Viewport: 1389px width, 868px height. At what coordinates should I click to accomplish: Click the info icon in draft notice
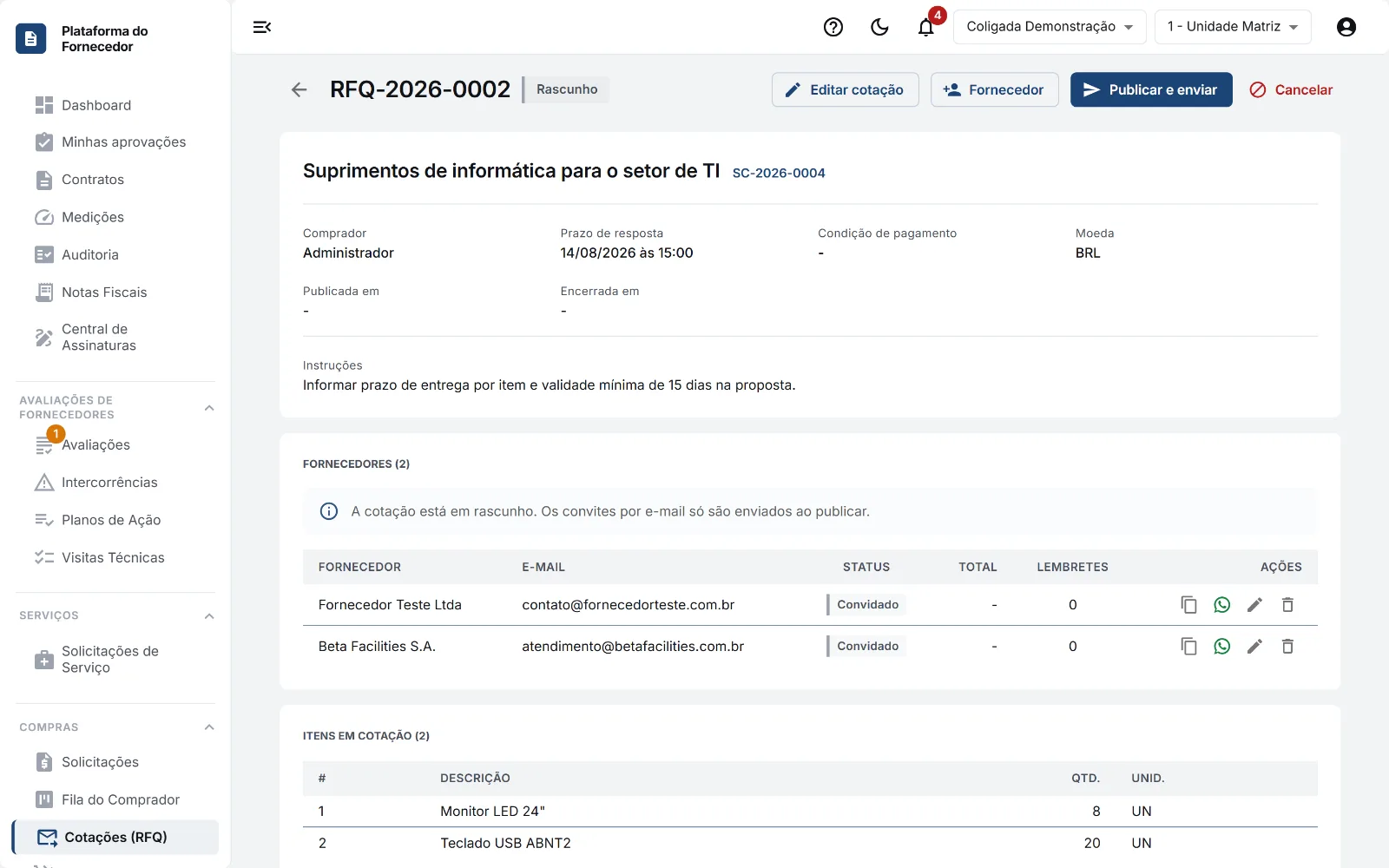(x=329, y=511)
